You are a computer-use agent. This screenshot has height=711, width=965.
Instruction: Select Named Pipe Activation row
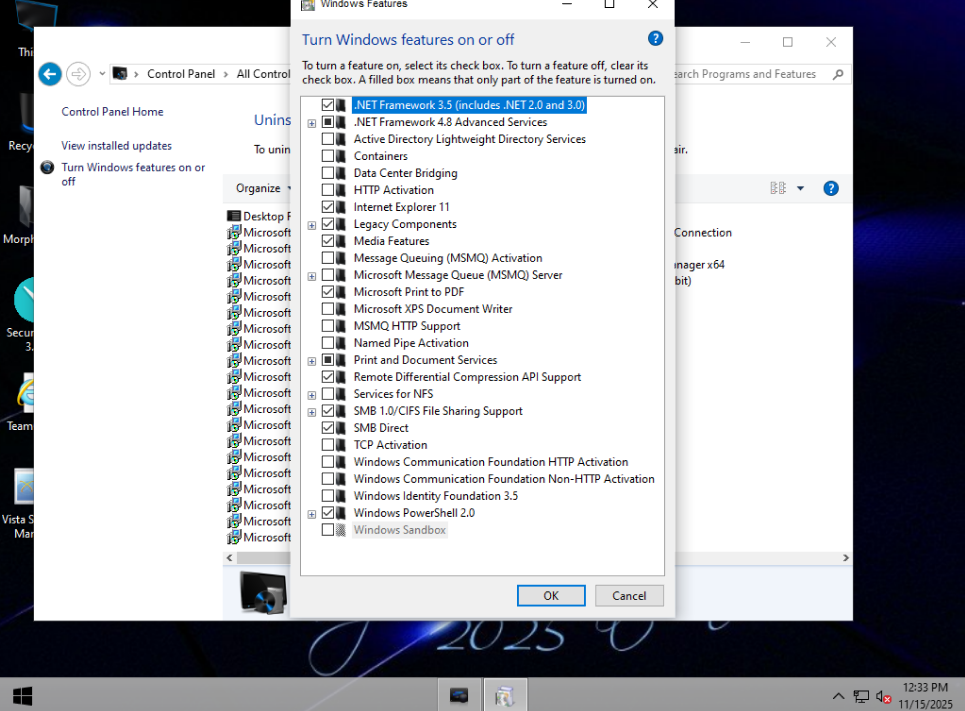pos(411,343)
